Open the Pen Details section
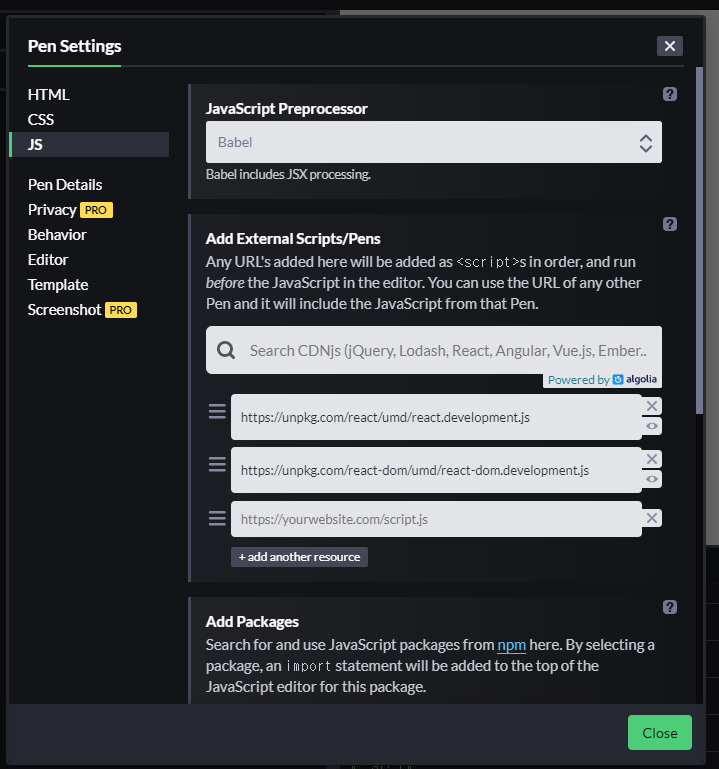This screenshot has width=719, height=769. (x=65, y=184)
